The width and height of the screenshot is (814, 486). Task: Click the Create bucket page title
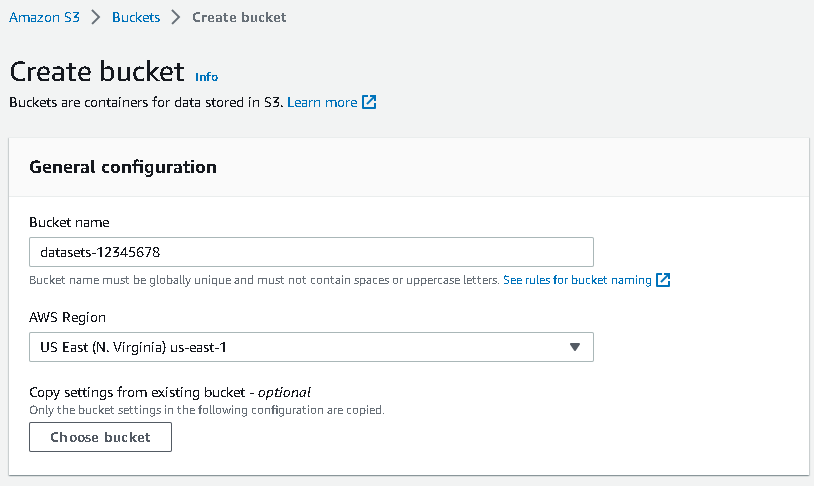tap(97, 71)
